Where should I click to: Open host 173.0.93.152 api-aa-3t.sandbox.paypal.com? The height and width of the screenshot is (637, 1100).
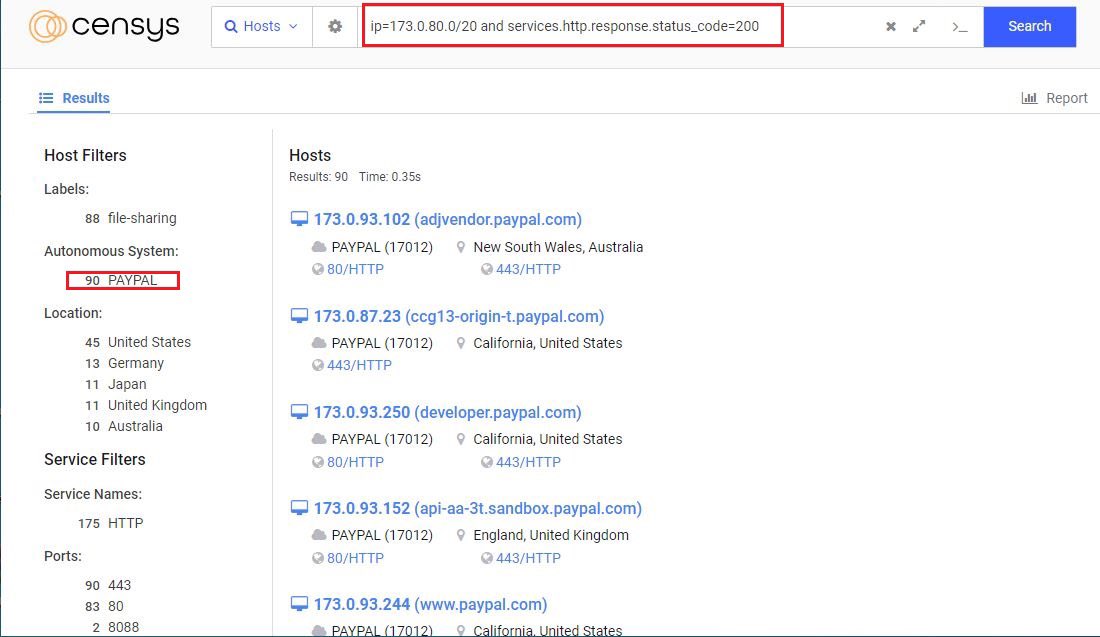click(x=478, y=509)
